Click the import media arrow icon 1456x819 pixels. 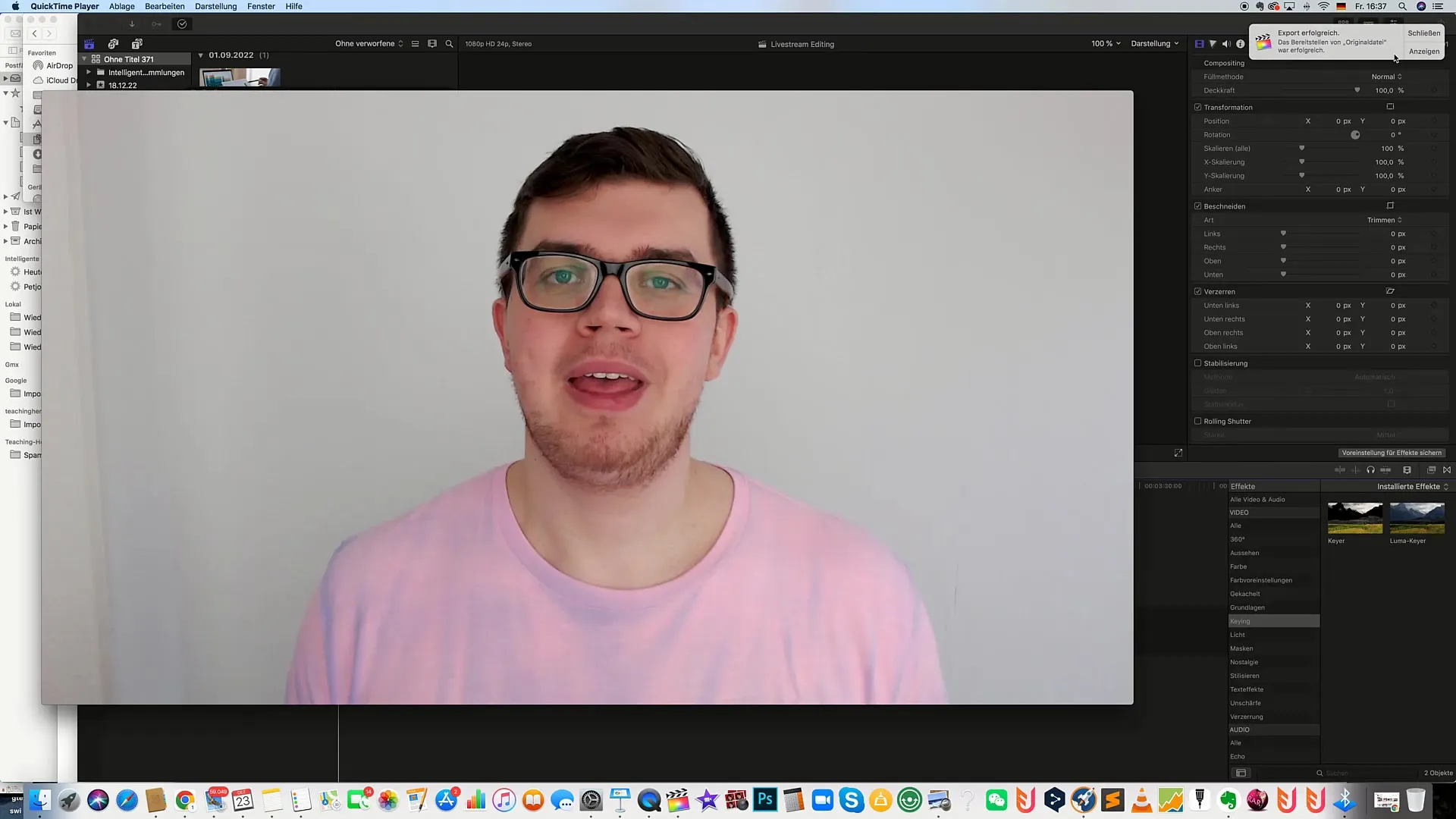[x=132, y=24]
